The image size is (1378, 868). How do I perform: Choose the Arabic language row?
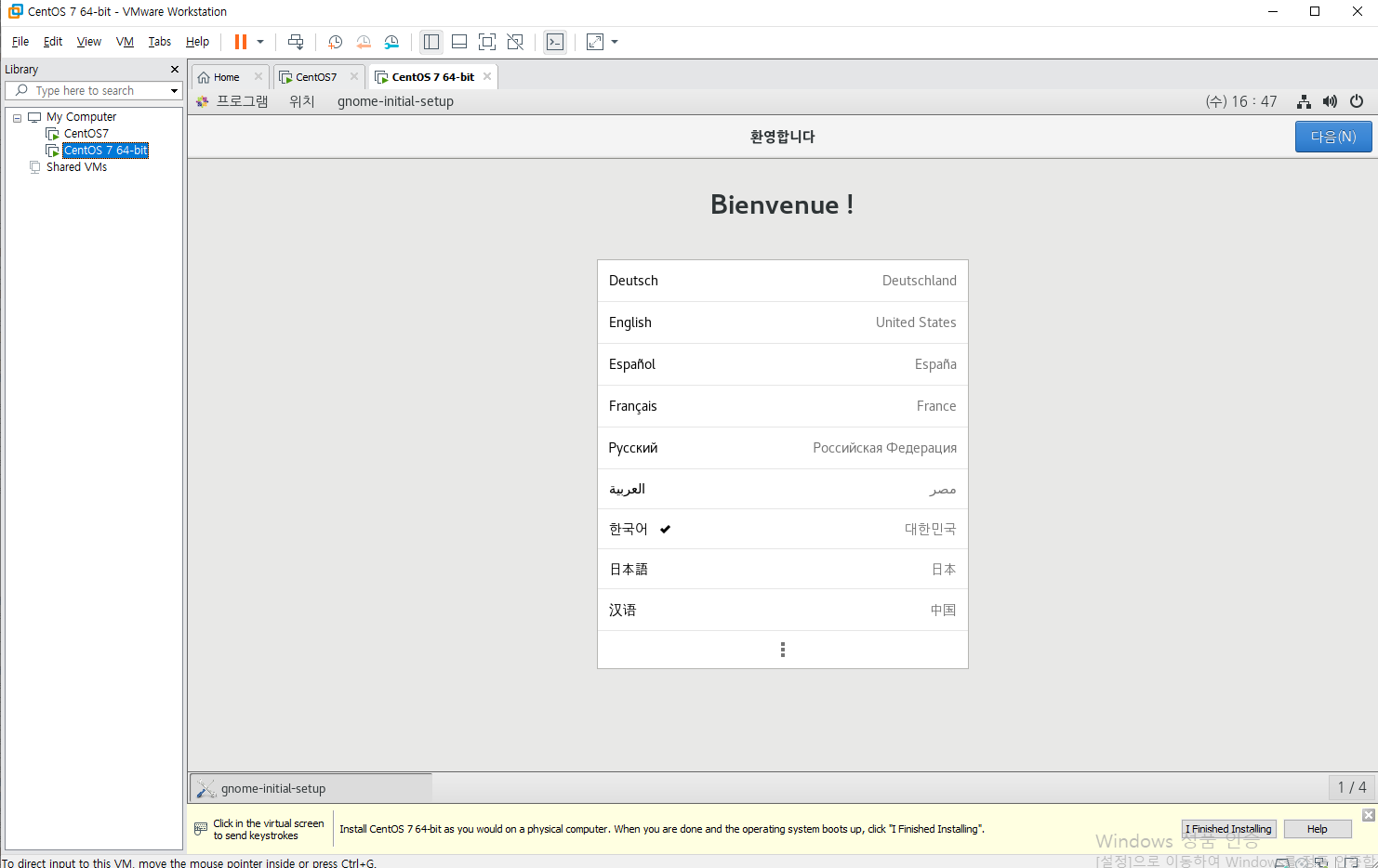pos(783,489)
